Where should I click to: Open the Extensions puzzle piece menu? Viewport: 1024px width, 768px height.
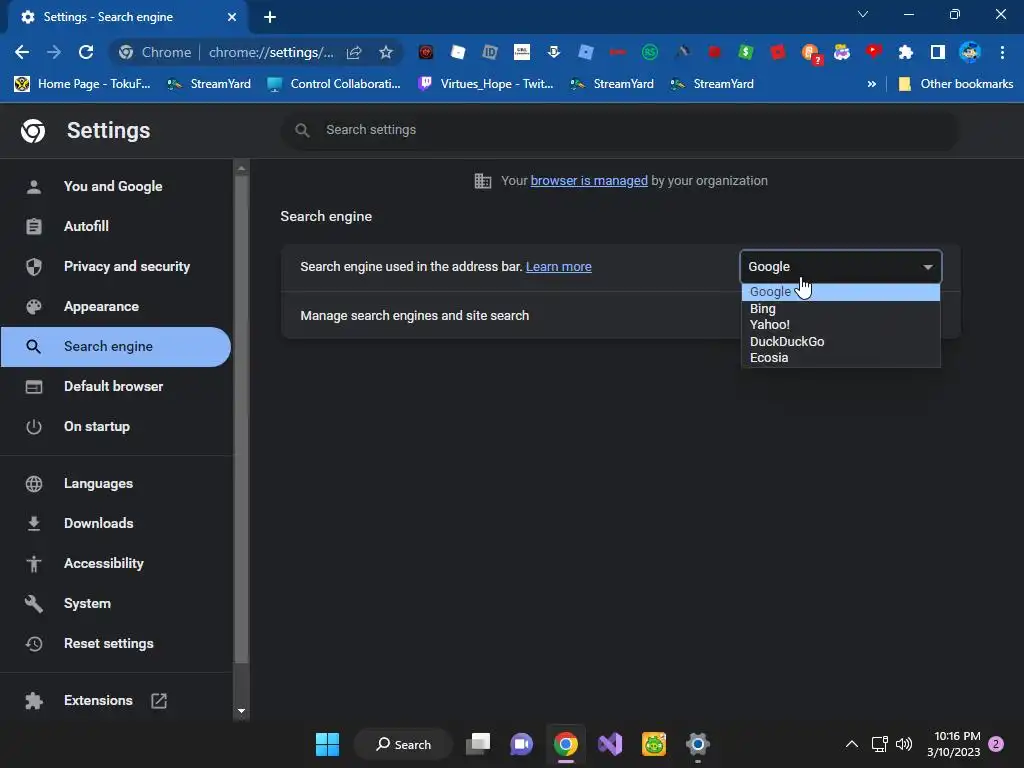click(906, 52)
